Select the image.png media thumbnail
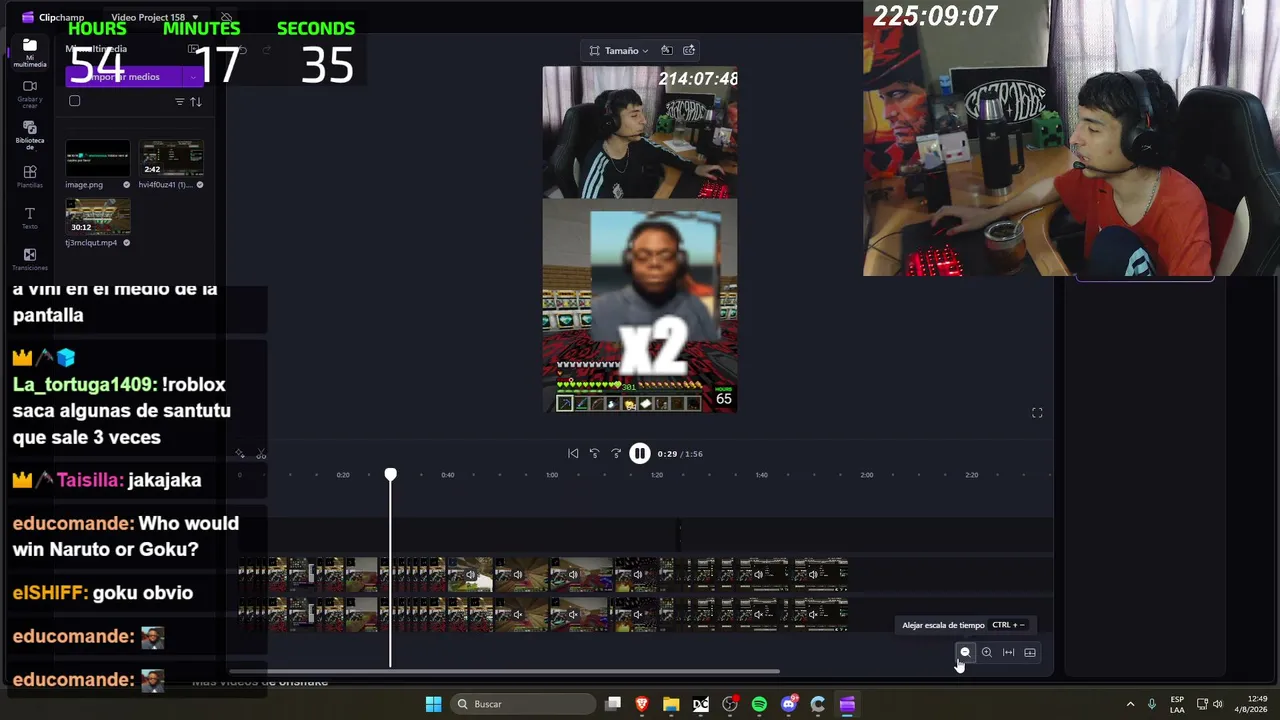This screenshot has width=1280, height=720. (x=98, y=158)
